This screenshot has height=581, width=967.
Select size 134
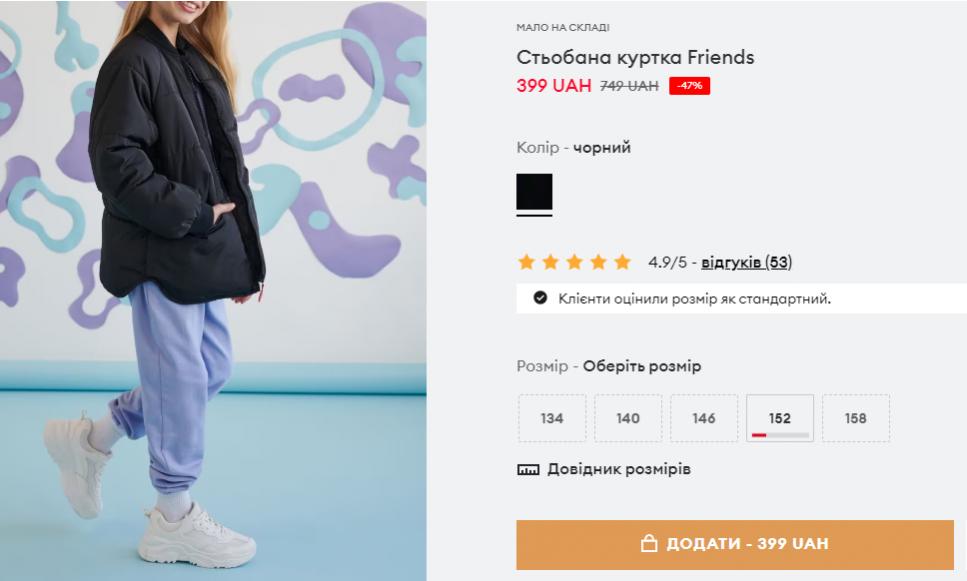[x=552, y=418]
